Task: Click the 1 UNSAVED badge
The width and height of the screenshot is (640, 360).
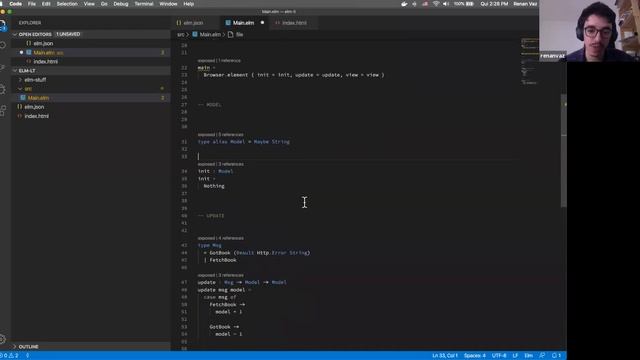Action: [68, 34]
